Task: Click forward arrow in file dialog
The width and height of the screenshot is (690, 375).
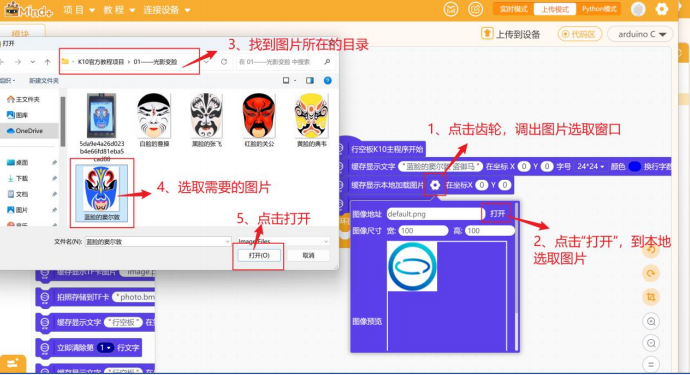Action: (18, 62)
